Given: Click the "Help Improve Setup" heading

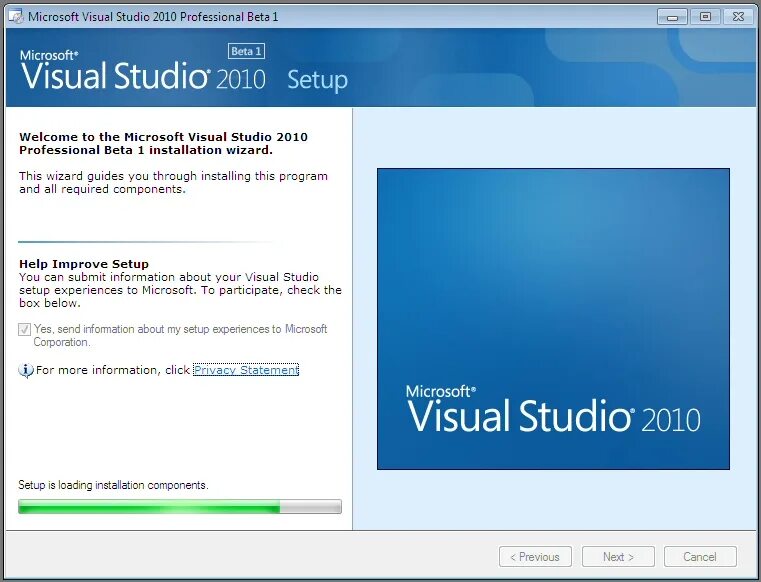Looking at the screenshot, I should (x=84, y=264).
